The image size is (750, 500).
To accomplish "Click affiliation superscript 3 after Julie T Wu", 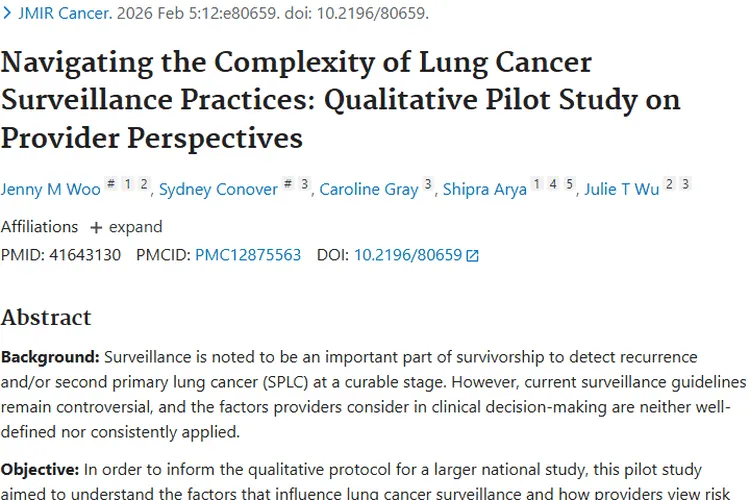I will pyautogui.click(x=686, y=184).
